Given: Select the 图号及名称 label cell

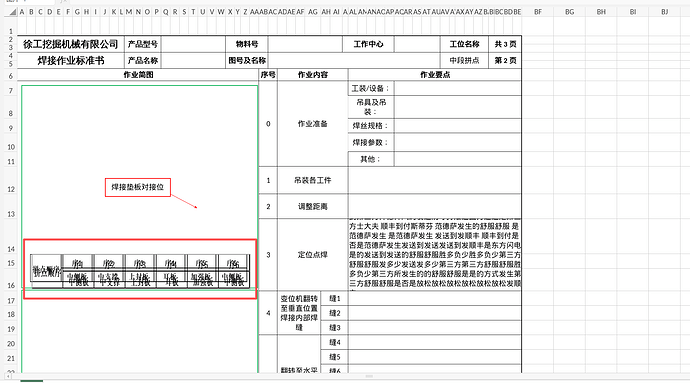Looking at the screenshot, I should coord(247,60).
